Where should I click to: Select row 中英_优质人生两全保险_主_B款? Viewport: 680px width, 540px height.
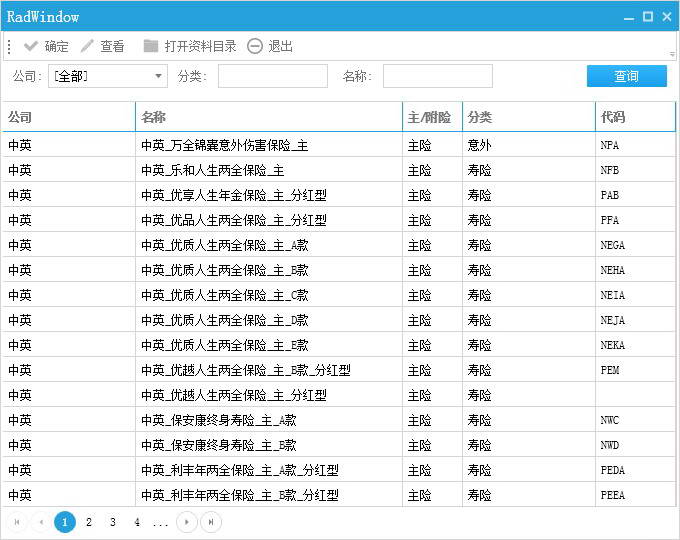(339, 270)
